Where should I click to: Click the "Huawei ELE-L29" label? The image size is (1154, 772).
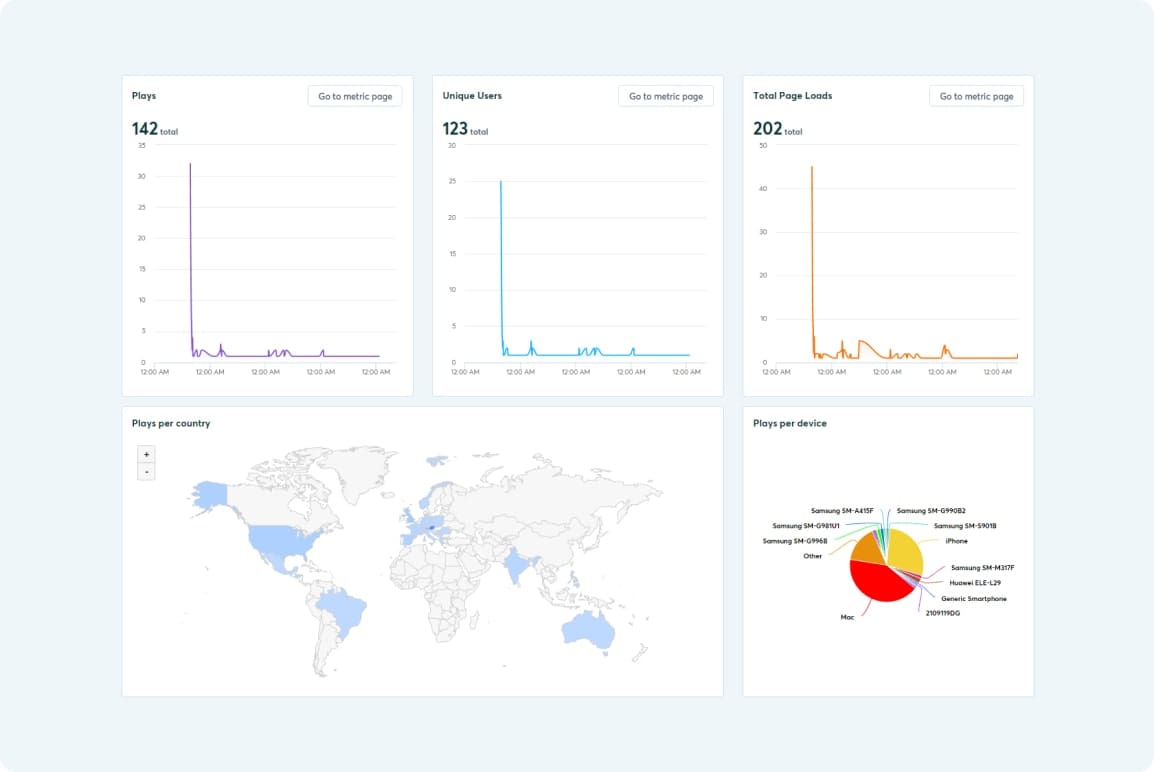[975, 583]
